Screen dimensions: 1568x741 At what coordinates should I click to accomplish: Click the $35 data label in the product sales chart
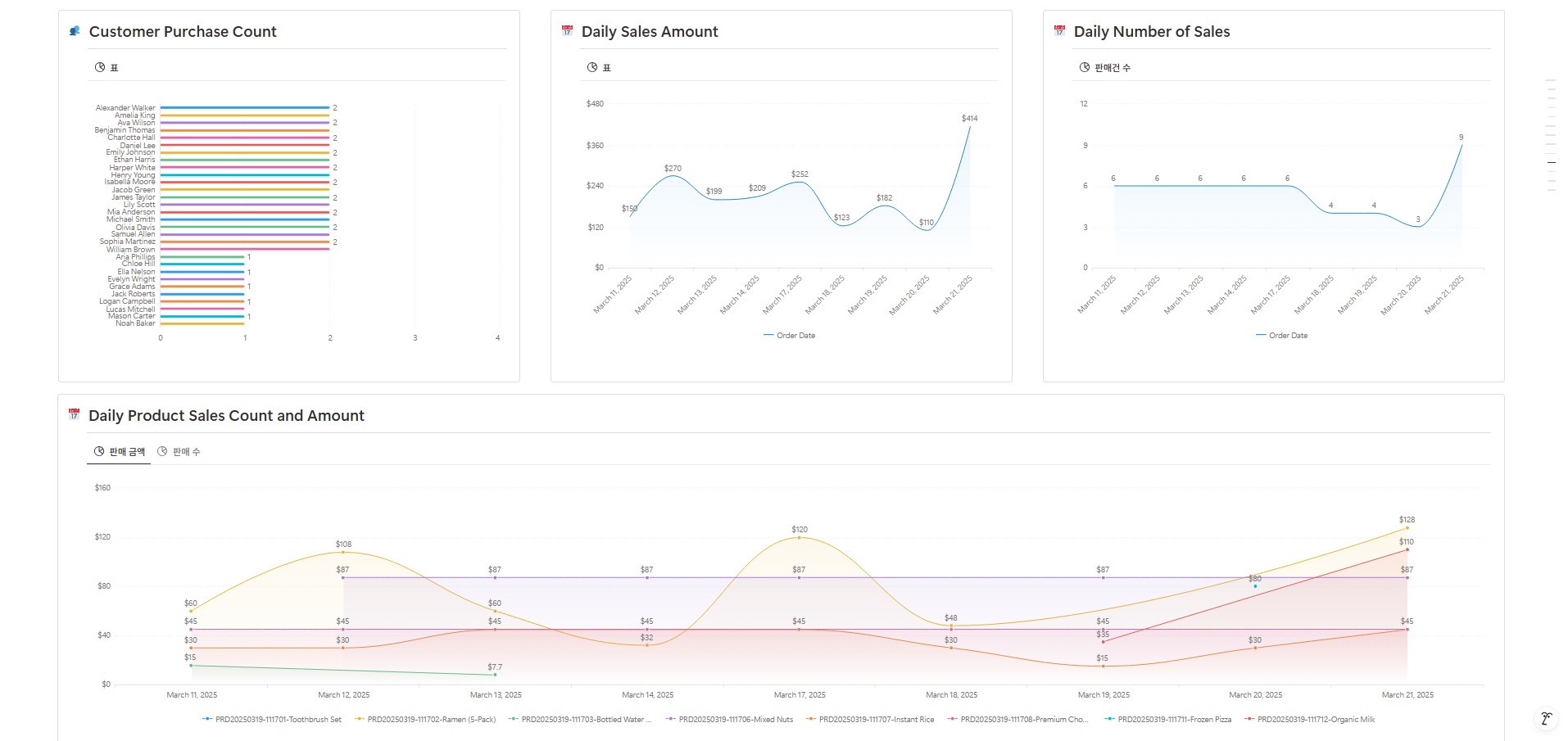(x=1103, y=635)
